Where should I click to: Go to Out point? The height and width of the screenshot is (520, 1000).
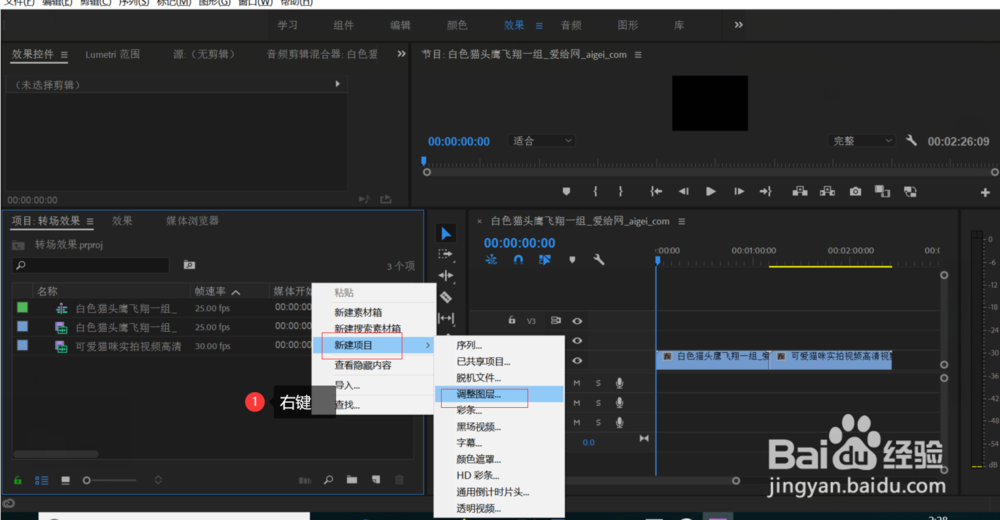pos(765,191)
